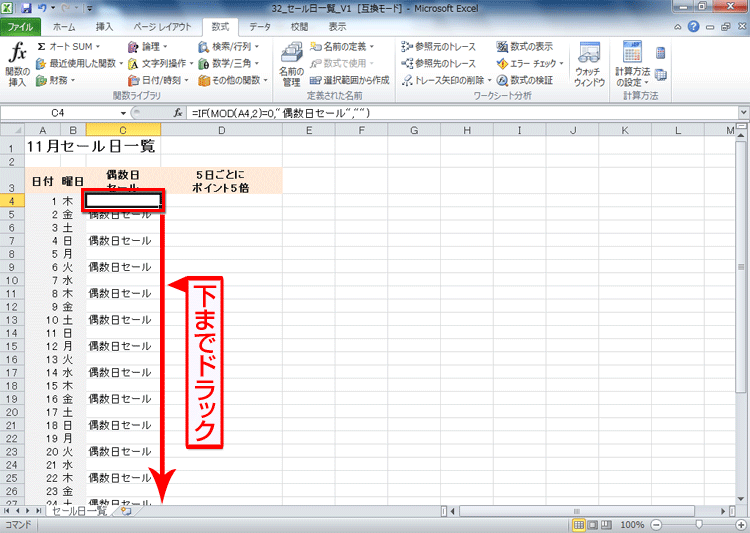Click the vertical scrollbar thumb
The height and width of the screenshot is (533, 750).
click(741, 266)
